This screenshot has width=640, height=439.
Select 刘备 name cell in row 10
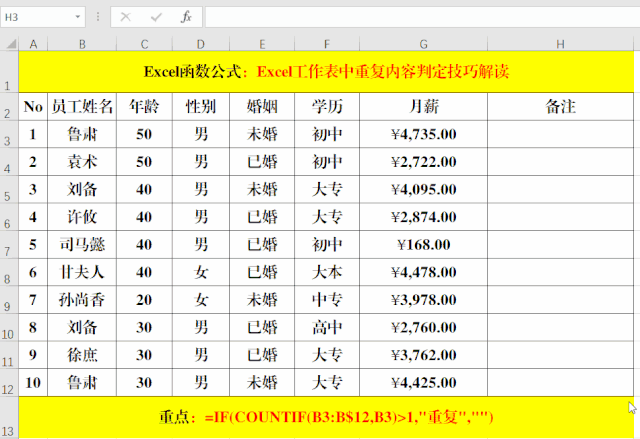click(x=82, y=327)
